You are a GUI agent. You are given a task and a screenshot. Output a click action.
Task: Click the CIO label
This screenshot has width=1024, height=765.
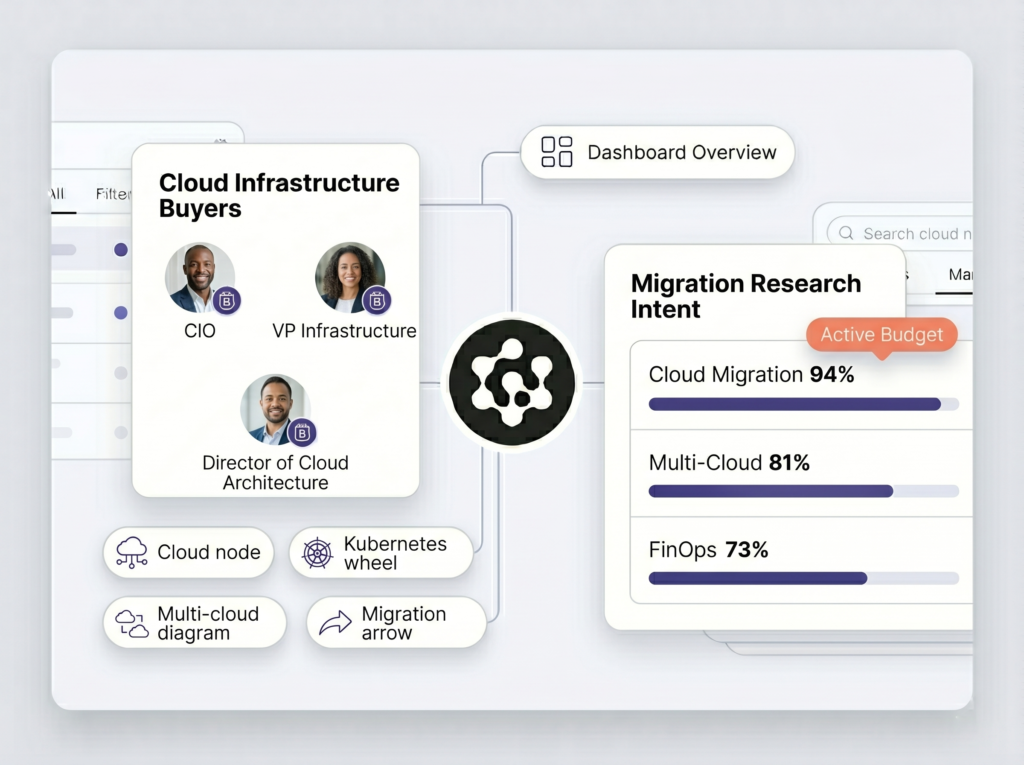coord(200,331)
